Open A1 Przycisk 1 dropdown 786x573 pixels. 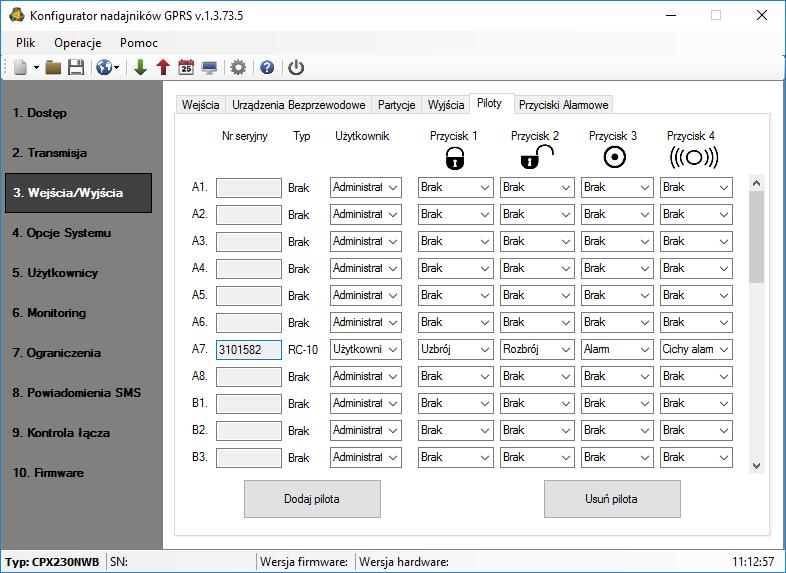click(456, 187)
